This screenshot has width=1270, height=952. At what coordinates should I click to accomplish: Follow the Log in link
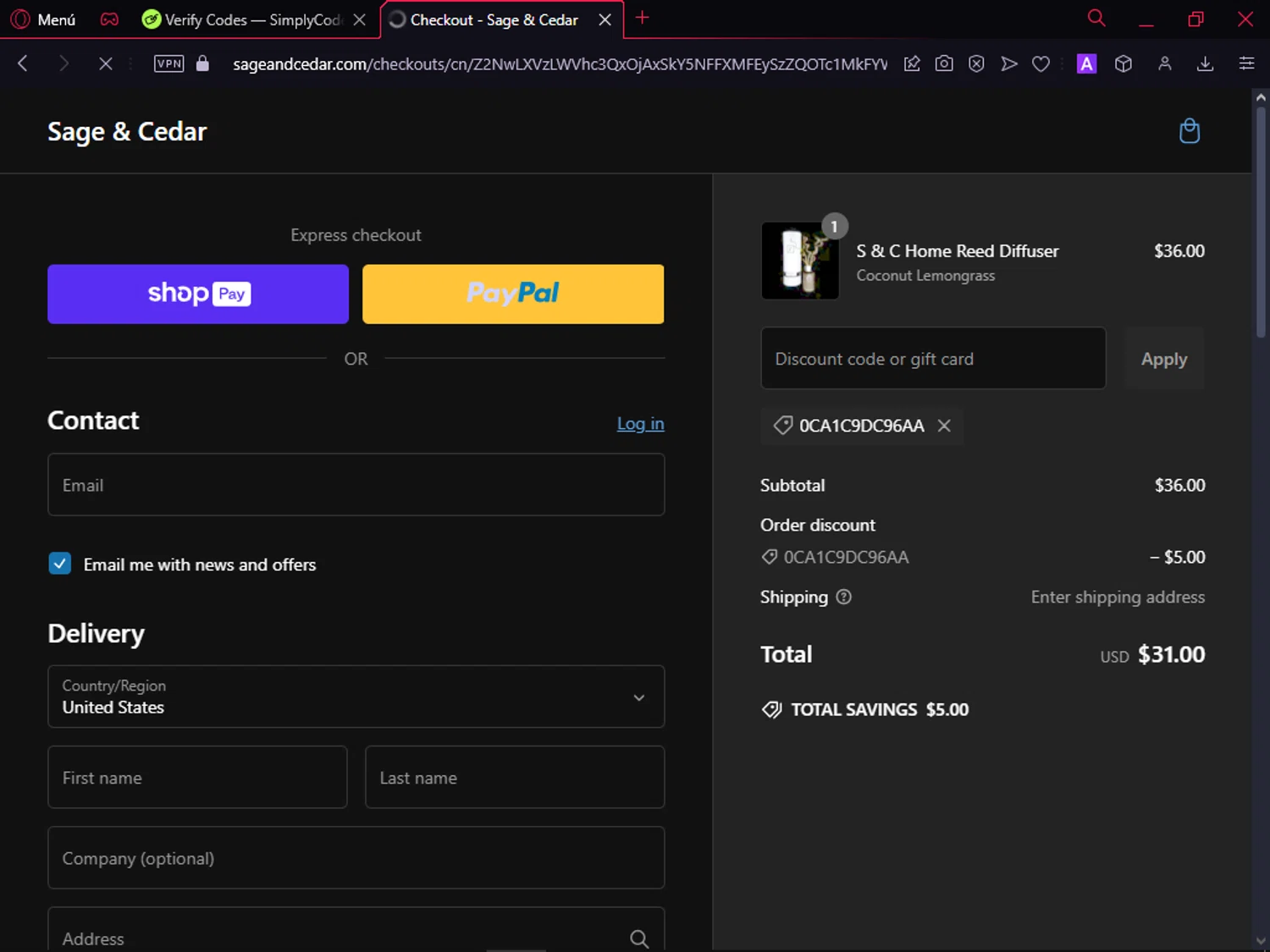coord(640,424)
